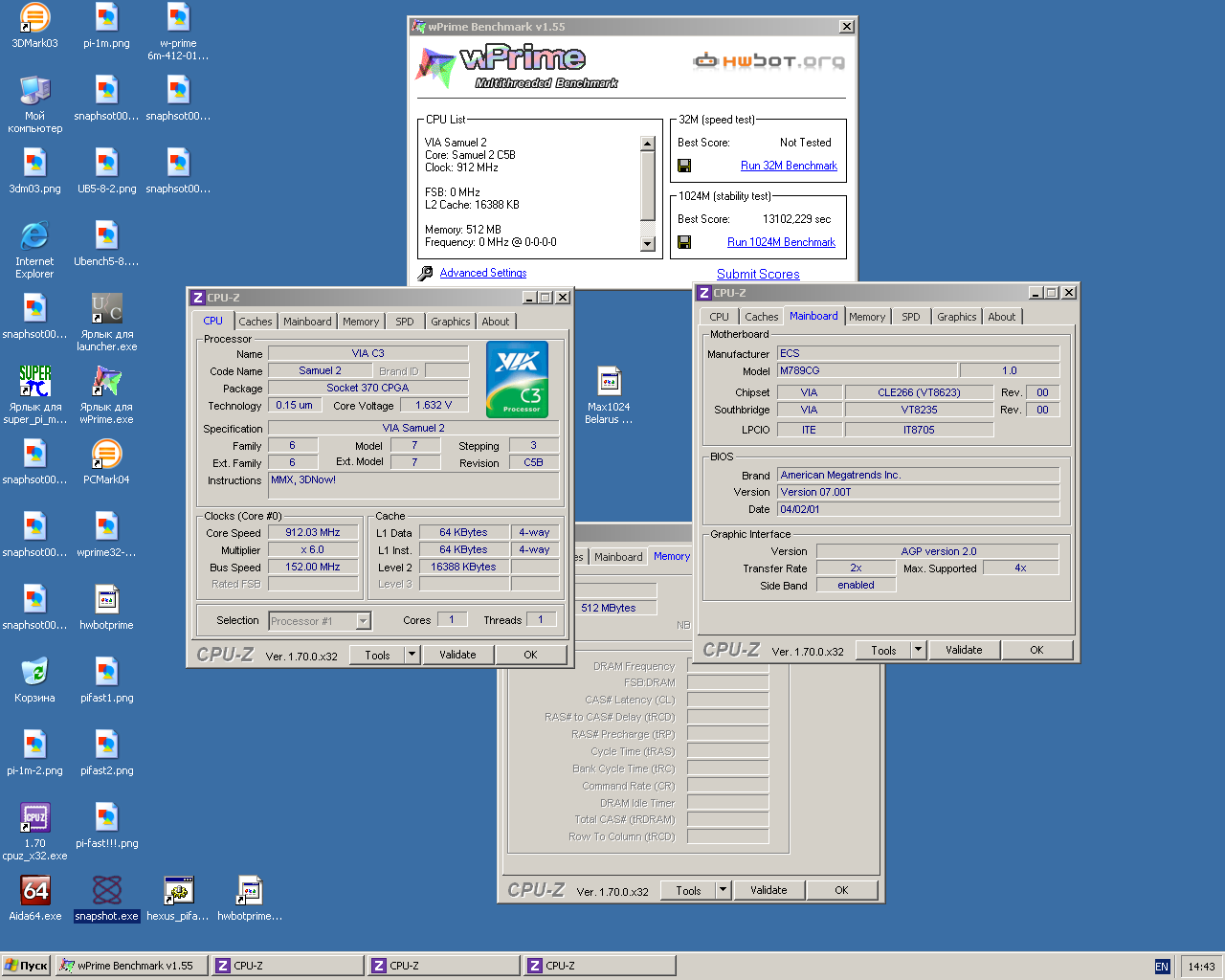Open the 3DMark03 desktop shortcut
1225x980 pixels.
[x=34, y=26]
